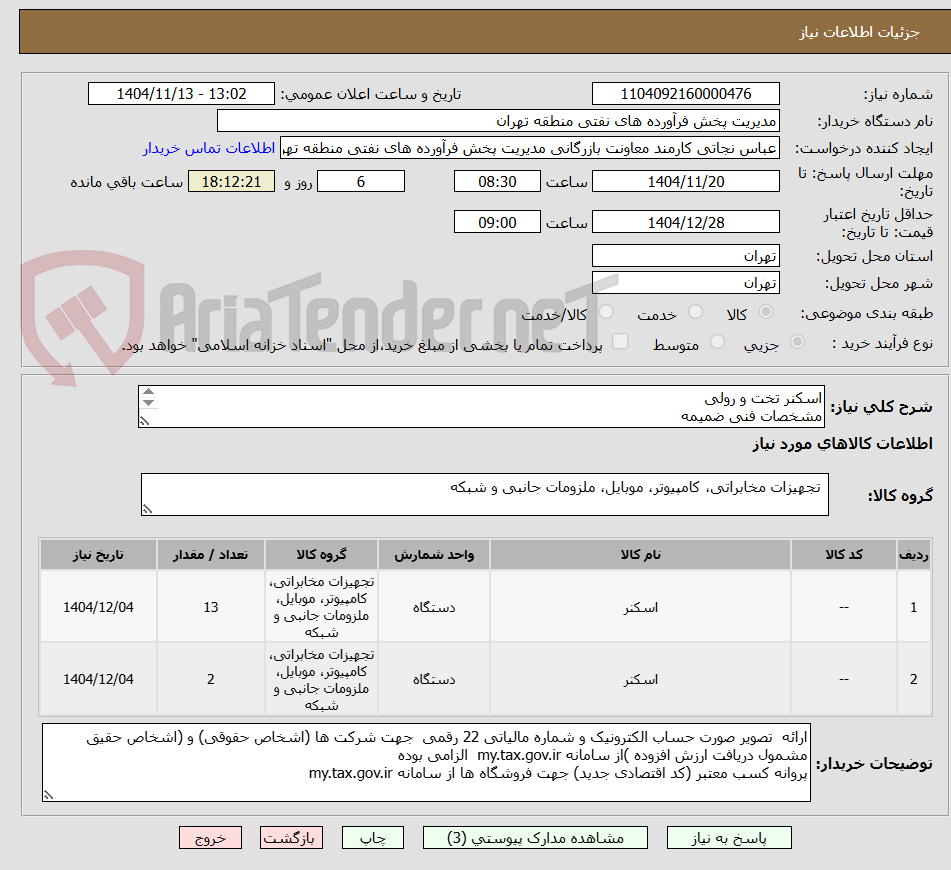The height and width of the screenshot is (870, 951).
Task: Click the استان محل تحویل field تهران
Action: (685, 256)
